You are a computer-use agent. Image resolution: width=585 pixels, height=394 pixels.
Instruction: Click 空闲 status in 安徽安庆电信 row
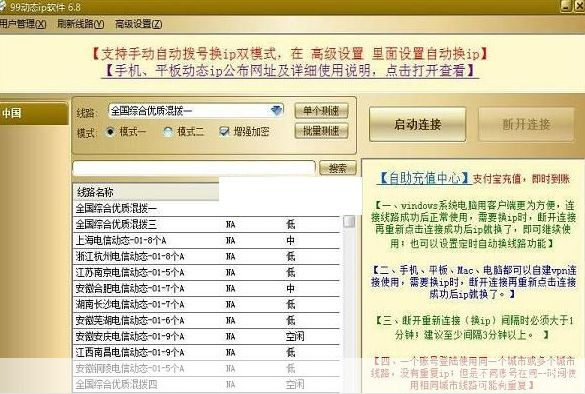point(295,337)
